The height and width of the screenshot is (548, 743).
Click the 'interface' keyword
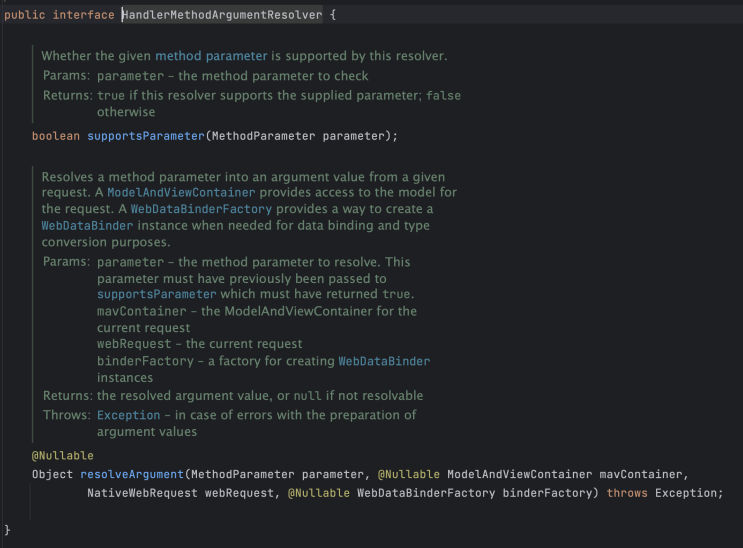click(83, 15)
